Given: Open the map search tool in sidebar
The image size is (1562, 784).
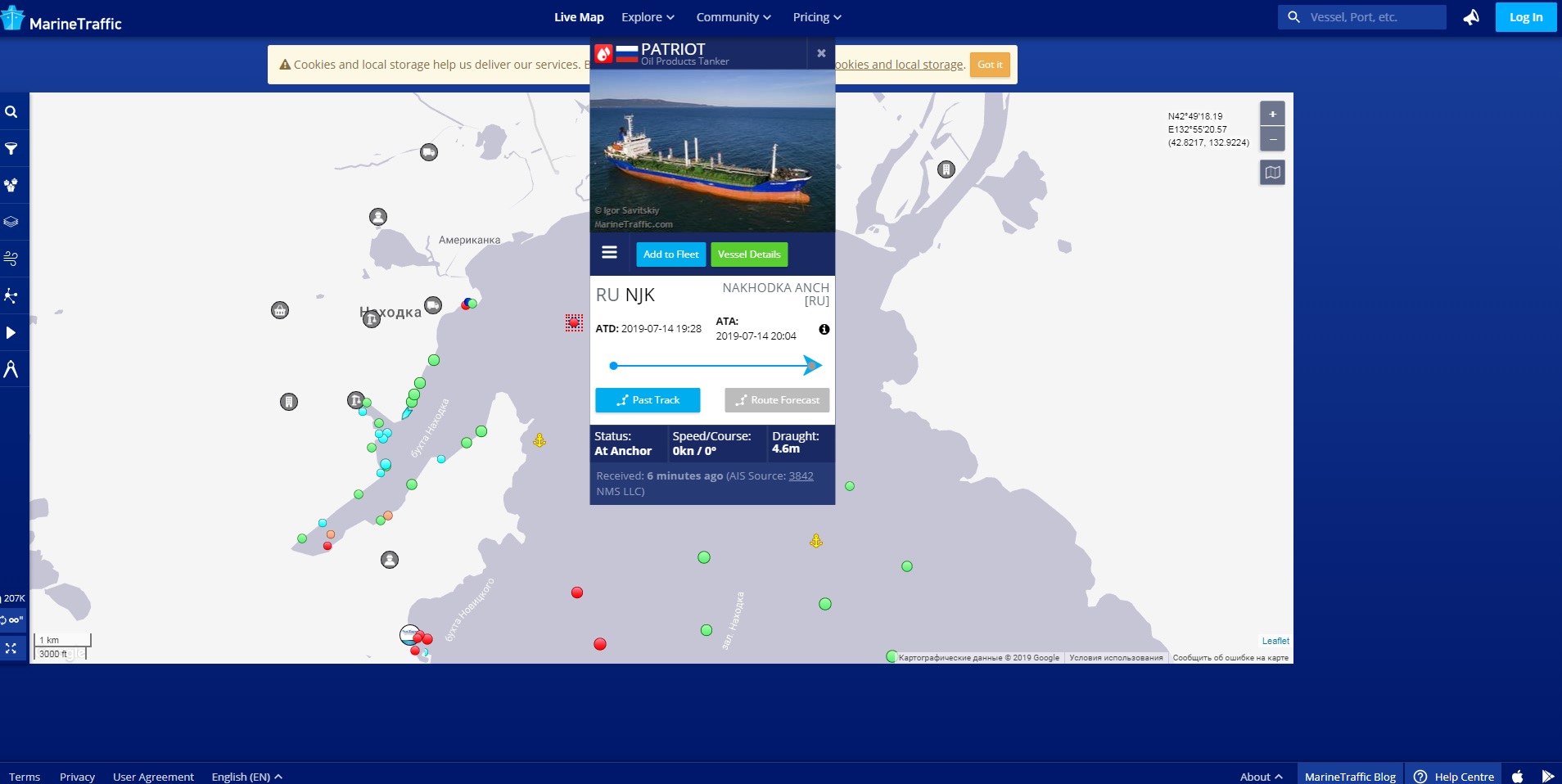Looking at the screenshot, I should [11, 112].
